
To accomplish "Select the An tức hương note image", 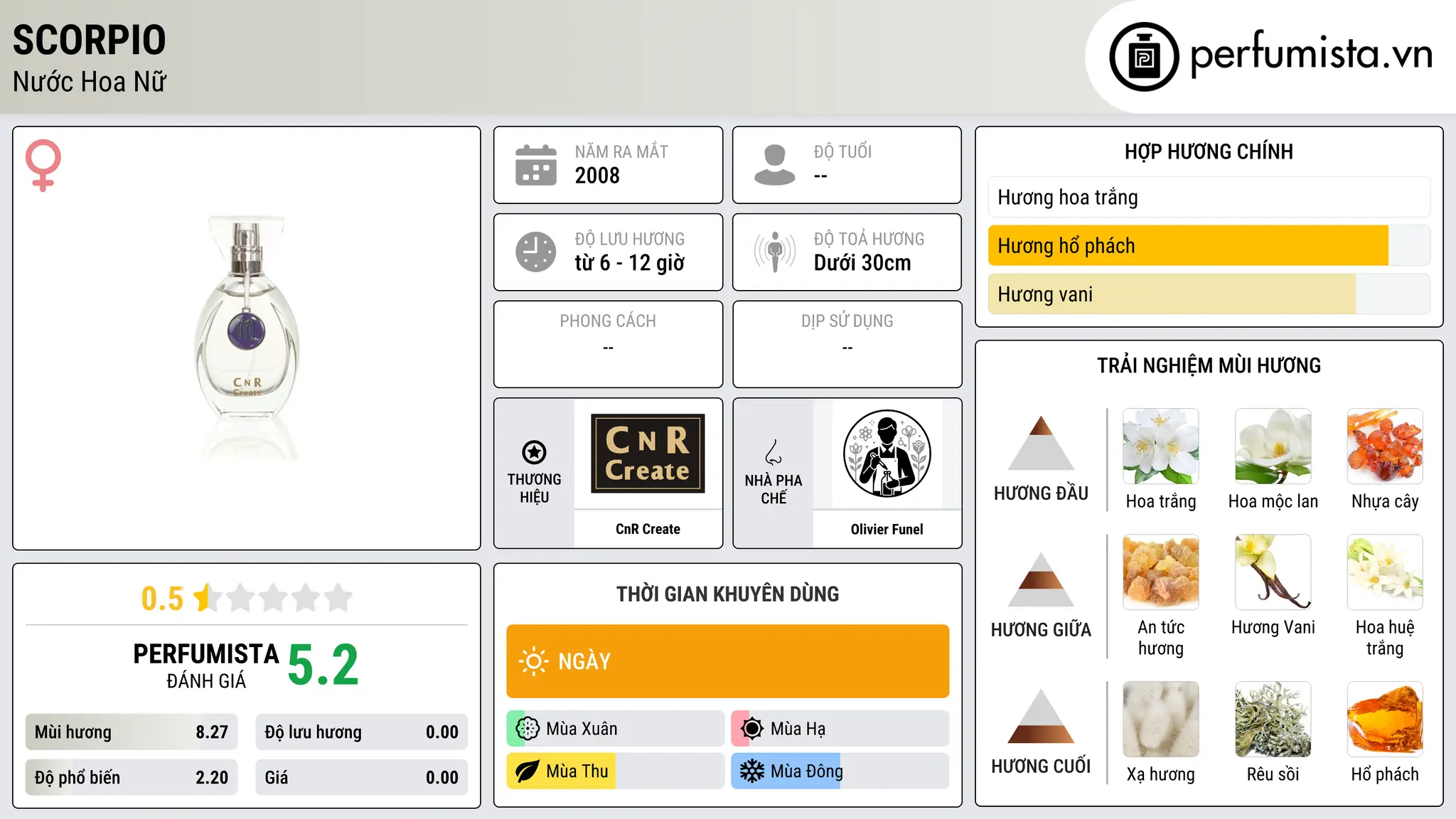I will [1161, 572].
